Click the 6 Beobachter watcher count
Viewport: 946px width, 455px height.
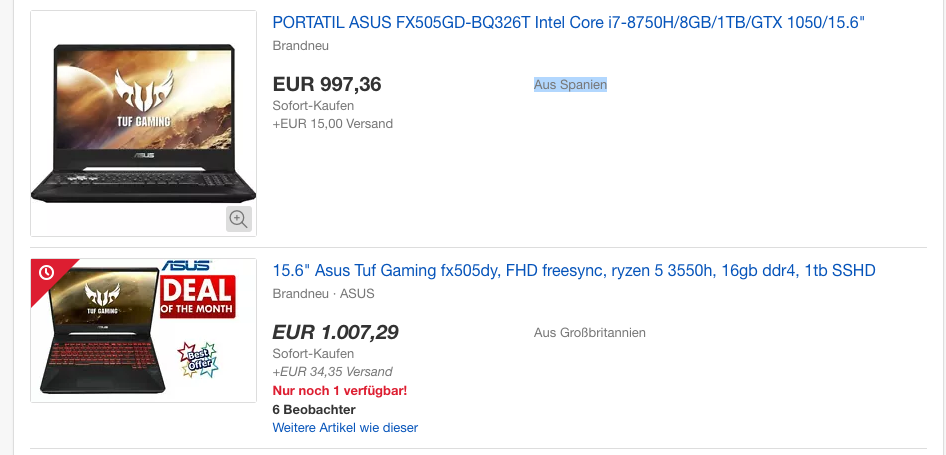313,410
